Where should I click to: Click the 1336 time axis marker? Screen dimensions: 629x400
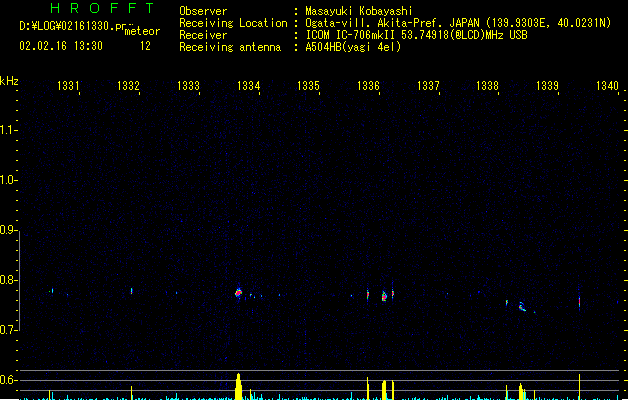click(x=368, y=86)
